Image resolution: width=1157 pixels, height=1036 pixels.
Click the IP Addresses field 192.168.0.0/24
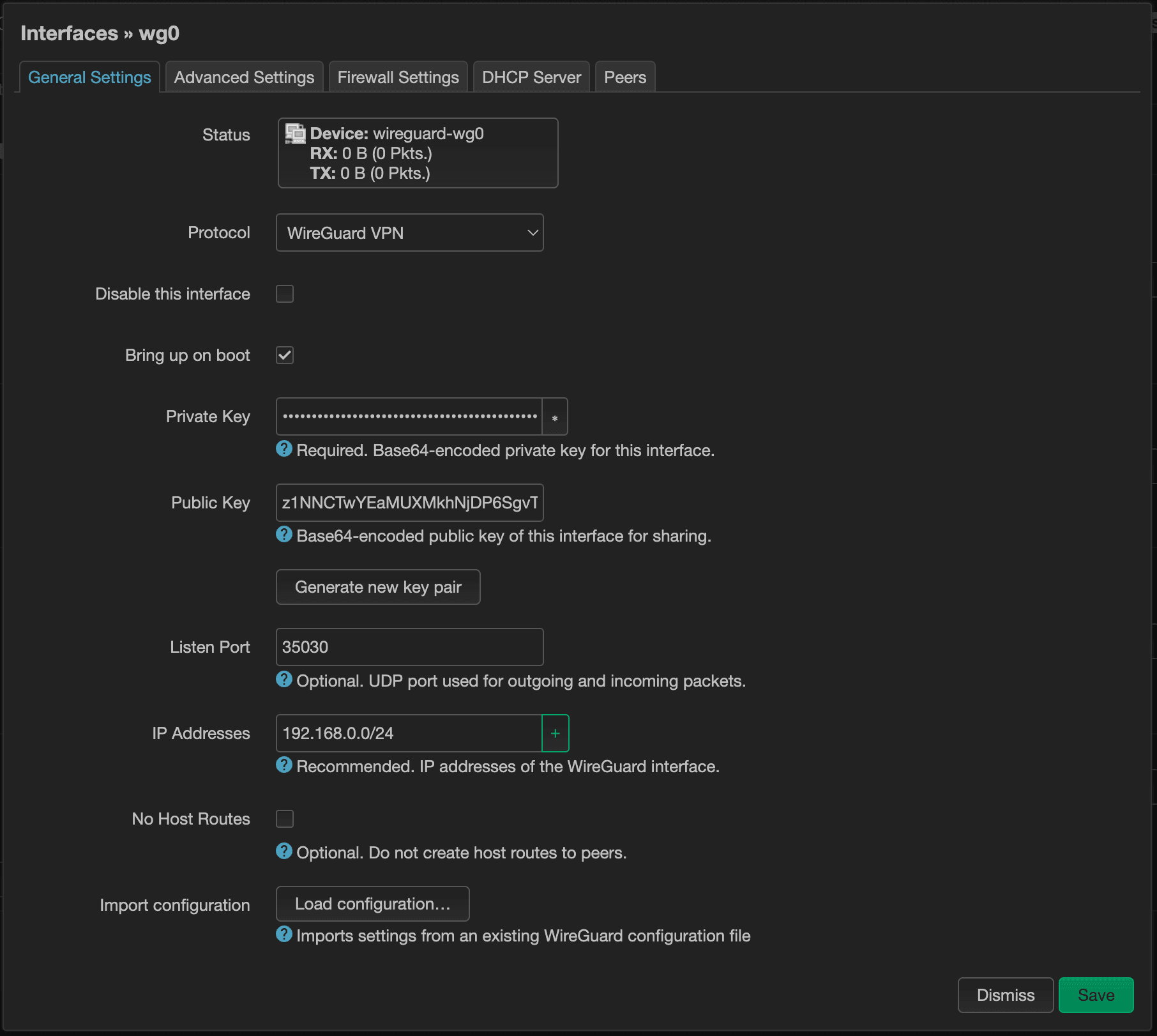409,733
